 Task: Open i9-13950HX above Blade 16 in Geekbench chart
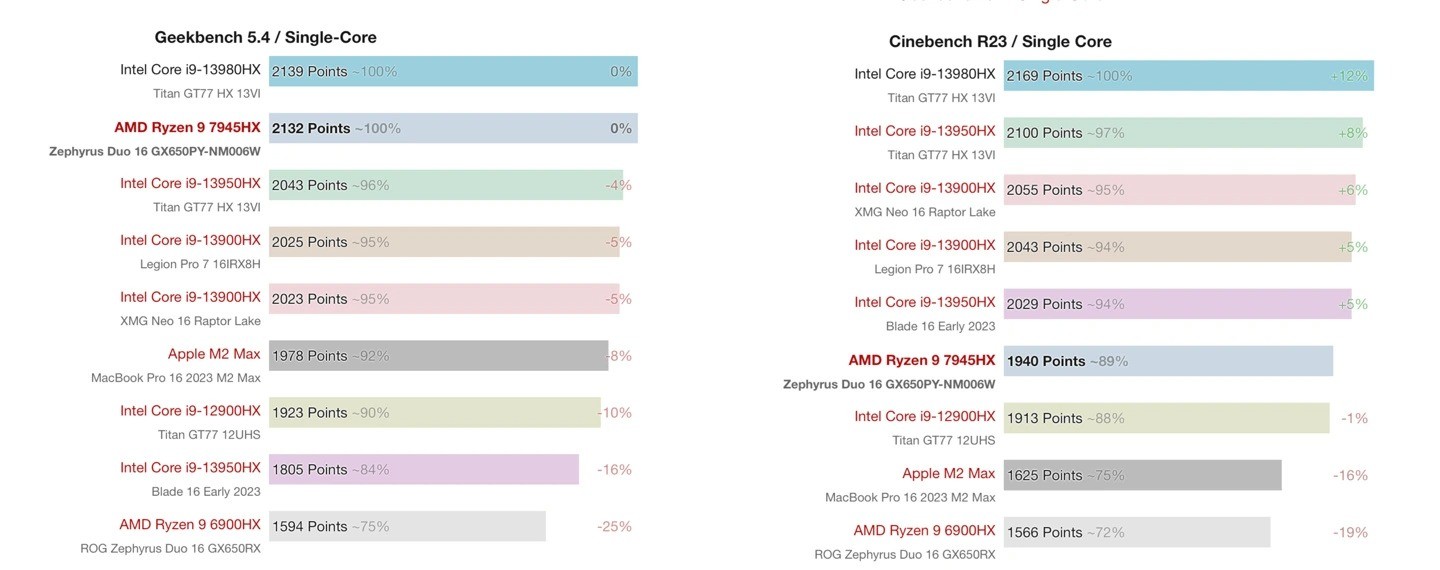pyautogui.click(x=190, y=468)
